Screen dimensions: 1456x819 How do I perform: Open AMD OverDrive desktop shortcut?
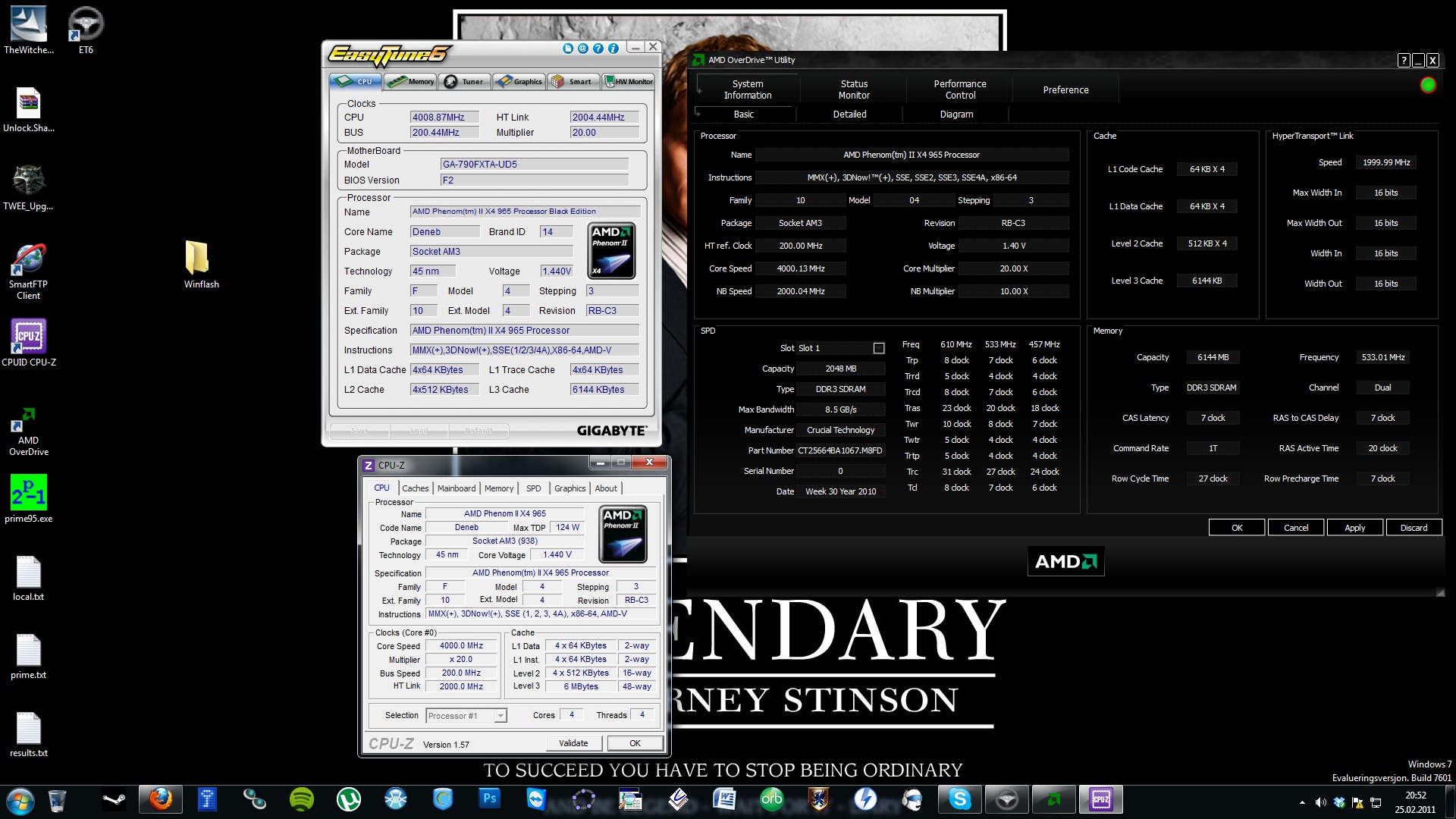[29, 432]
